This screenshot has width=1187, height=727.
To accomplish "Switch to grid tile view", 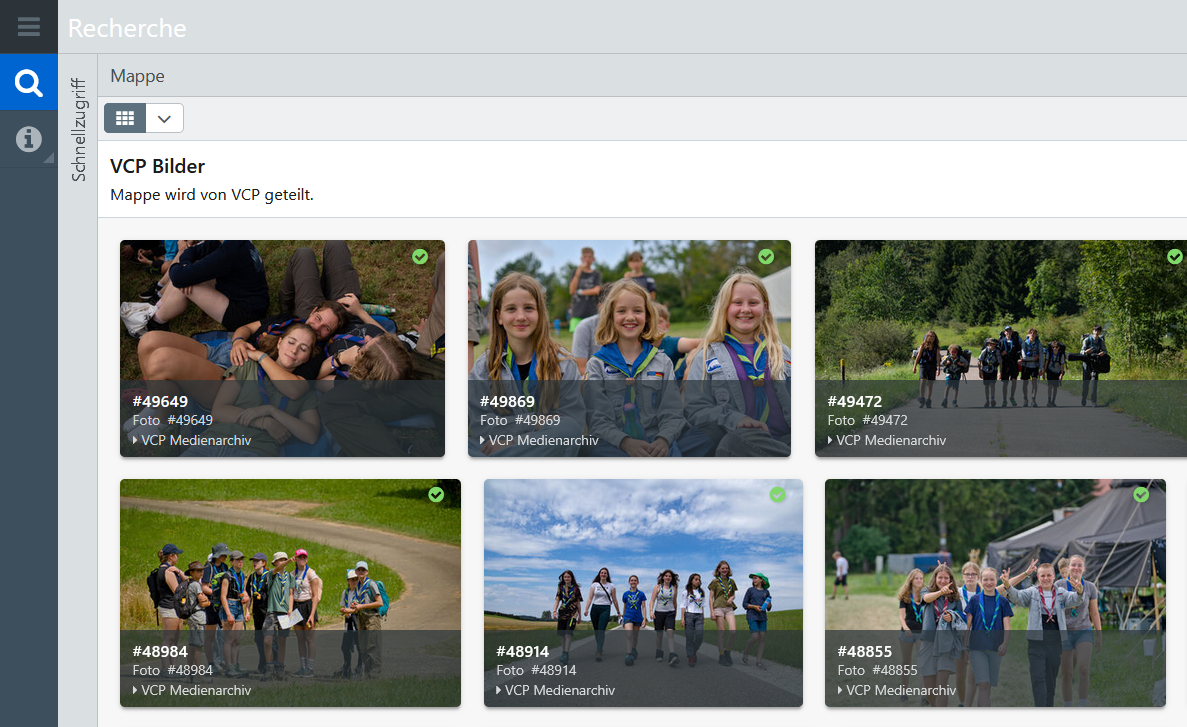I will (125, 118).
